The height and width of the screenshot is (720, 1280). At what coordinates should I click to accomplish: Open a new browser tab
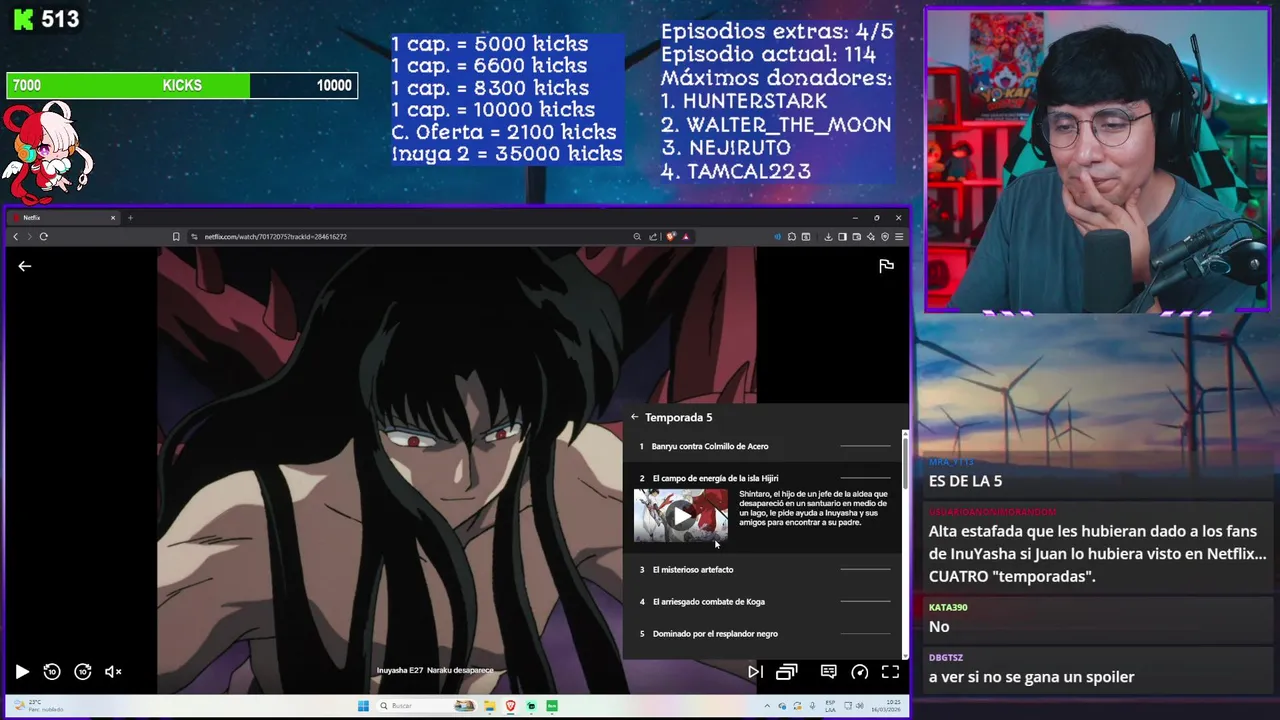[130, 217]
